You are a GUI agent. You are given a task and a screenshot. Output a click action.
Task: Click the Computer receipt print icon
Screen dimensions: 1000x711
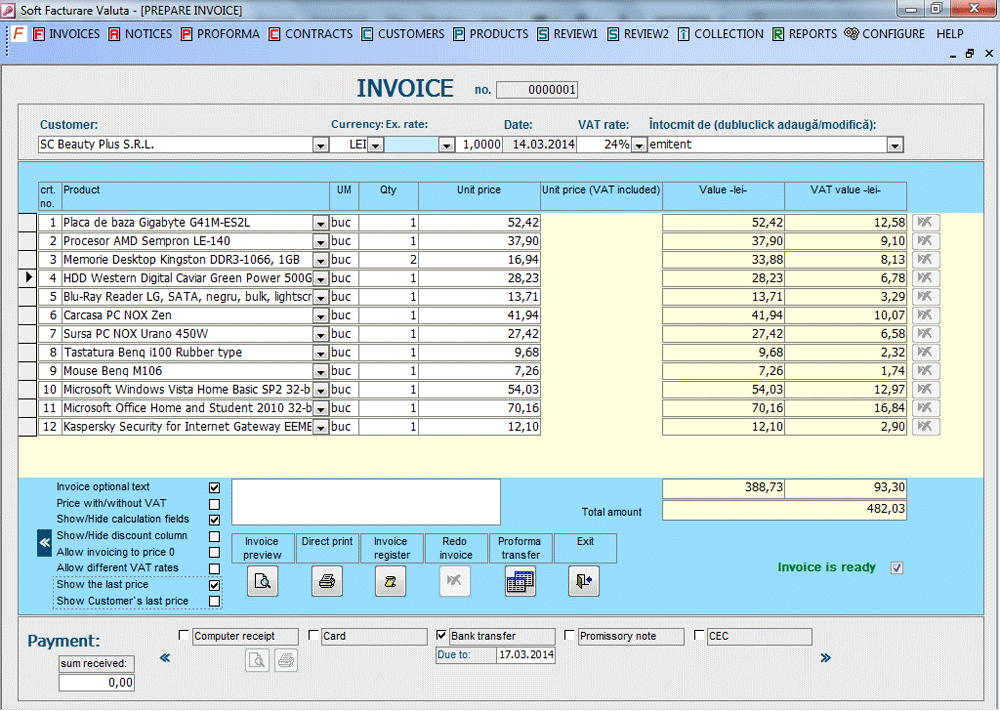(286, 660)
